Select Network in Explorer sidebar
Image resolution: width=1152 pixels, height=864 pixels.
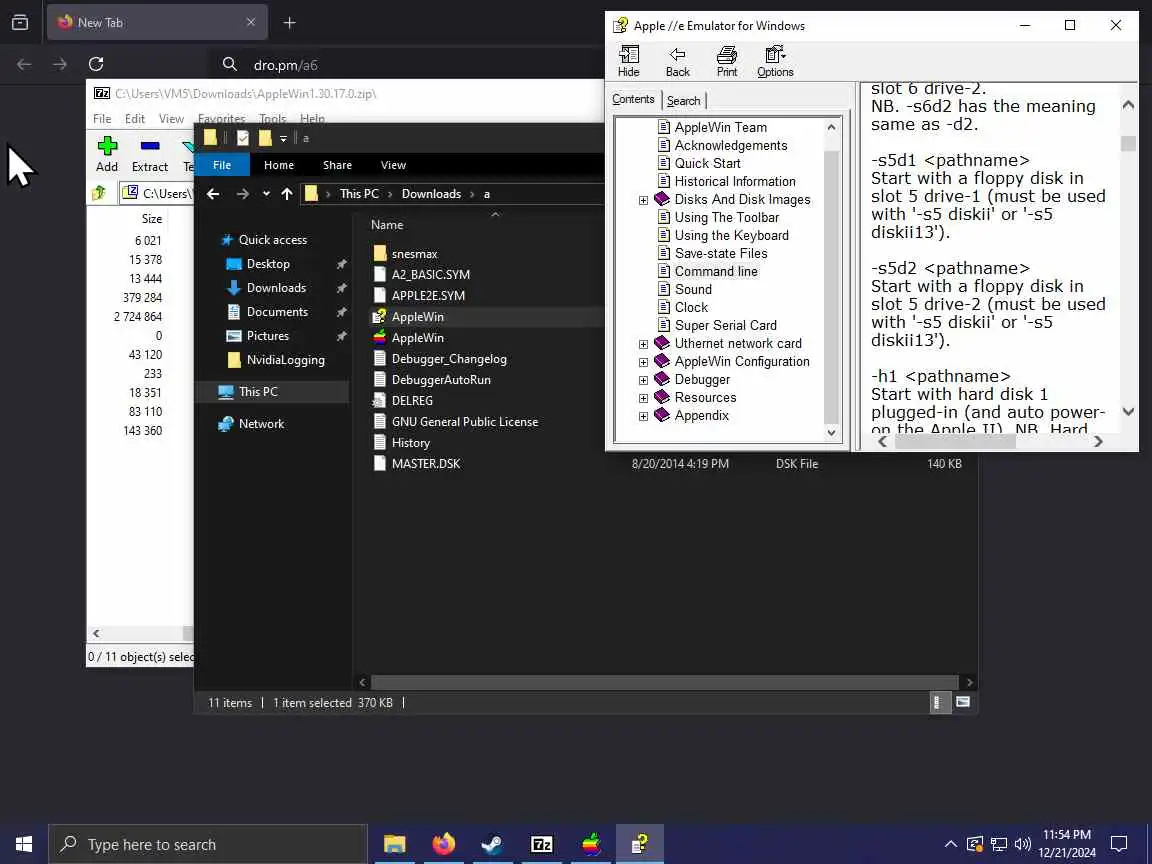[x=262, y=424]
